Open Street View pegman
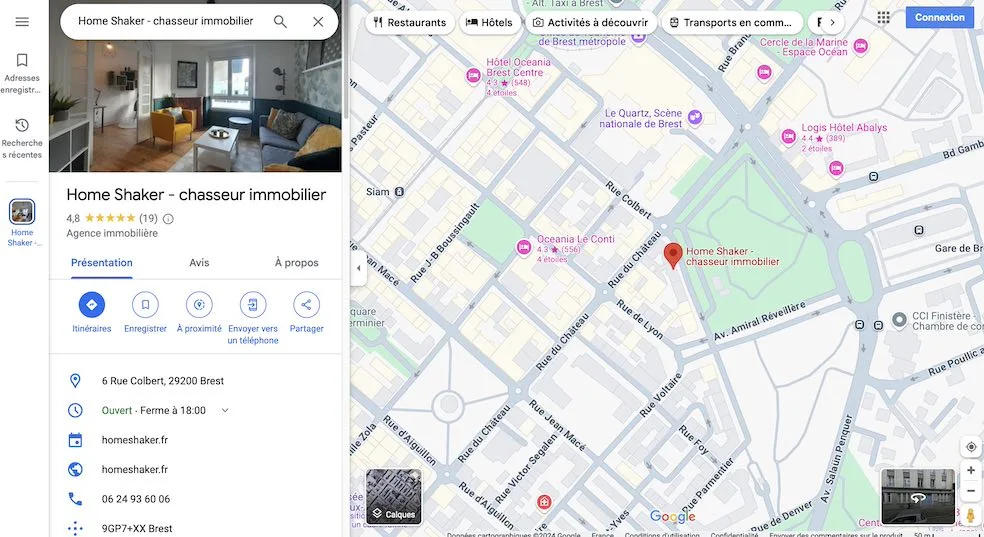The height and width of the screenshot is (537, 984). point(971,516)
